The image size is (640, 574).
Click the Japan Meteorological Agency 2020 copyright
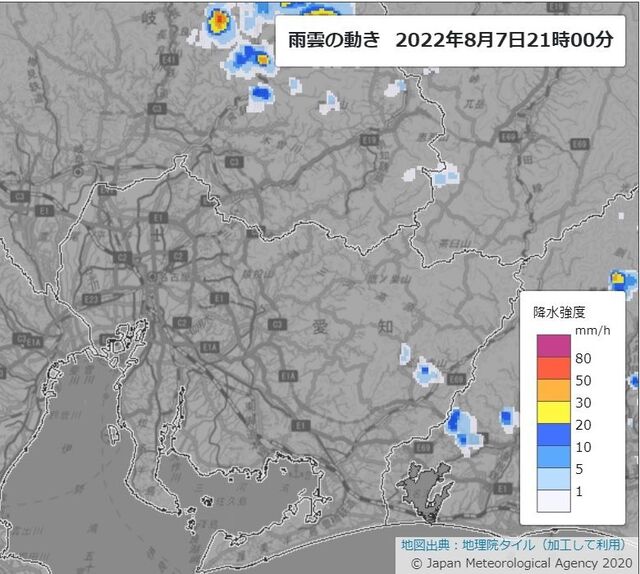tap(522, 563)
